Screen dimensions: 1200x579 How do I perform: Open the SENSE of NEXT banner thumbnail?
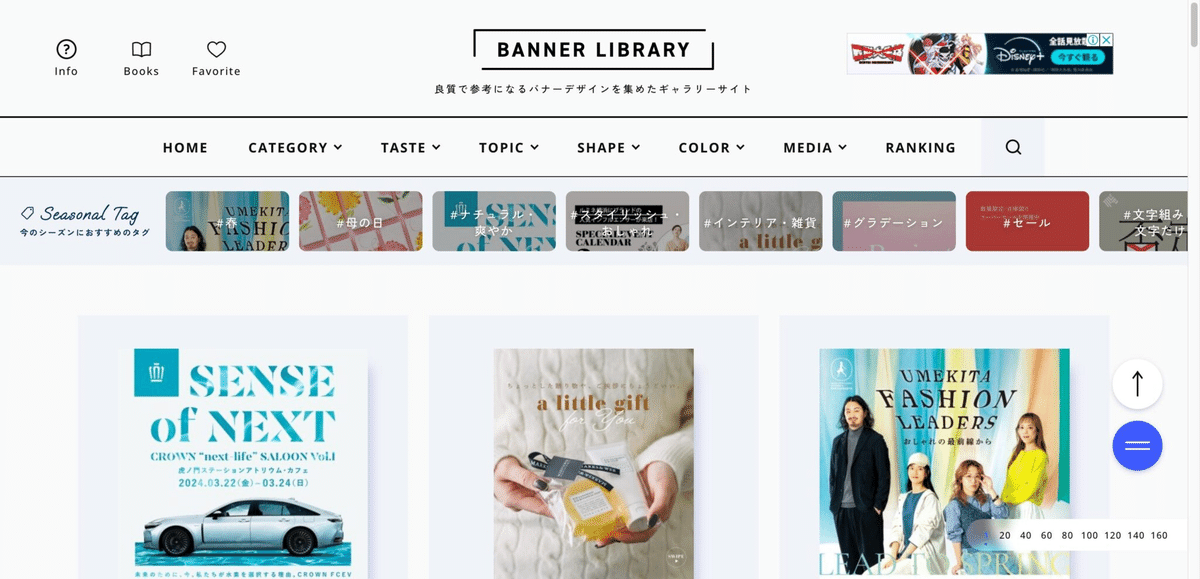242,463
